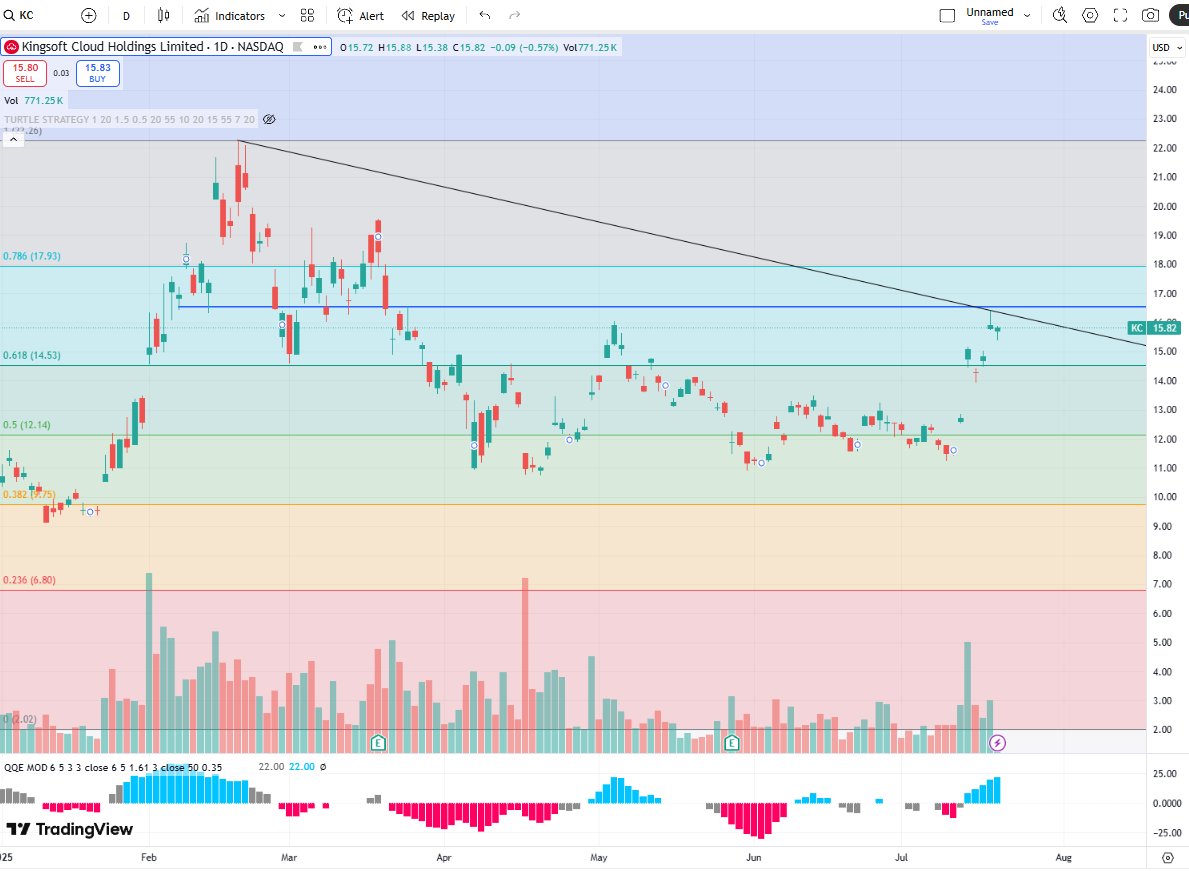Open the first earnings E marker near April
1189x871 pixels.
tap(378, 743)
